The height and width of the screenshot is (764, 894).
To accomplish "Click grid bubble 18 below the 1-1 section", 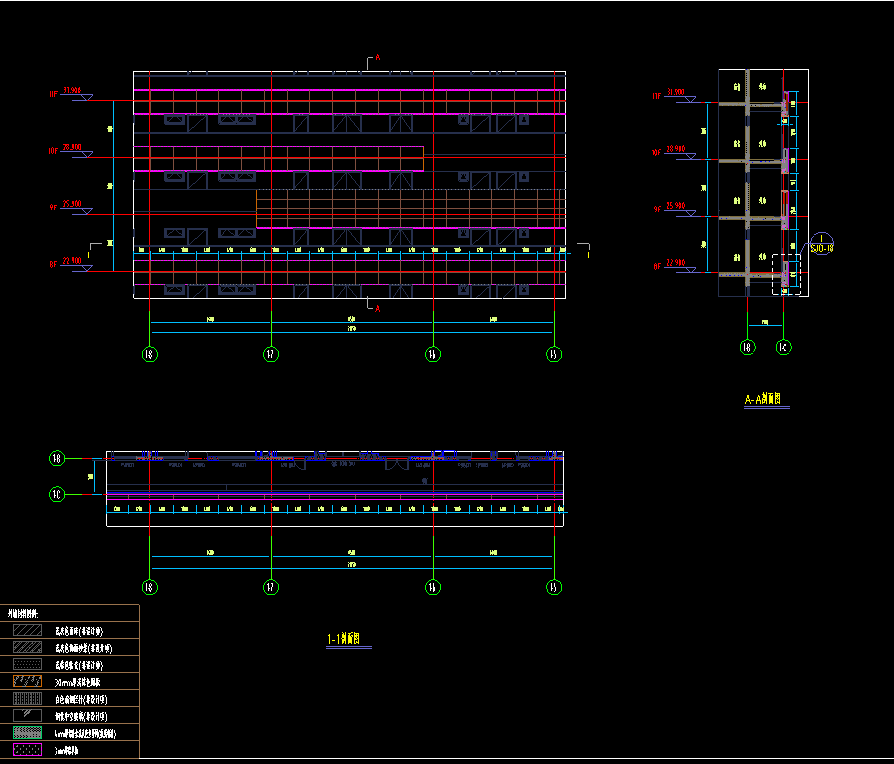I will (149, 587).
